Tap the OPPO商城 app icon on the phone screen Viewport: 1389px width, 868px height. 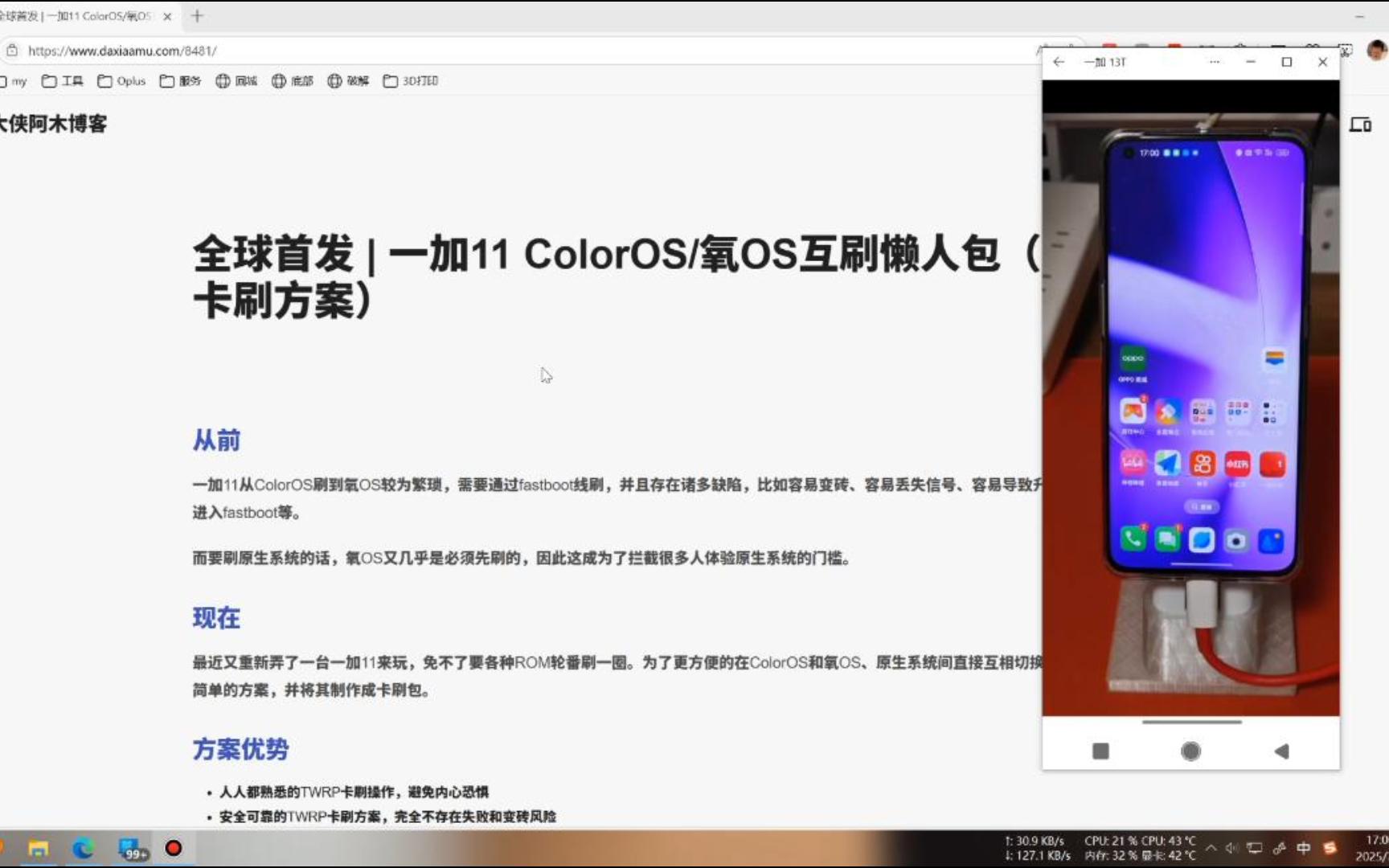click(1133, 358)
